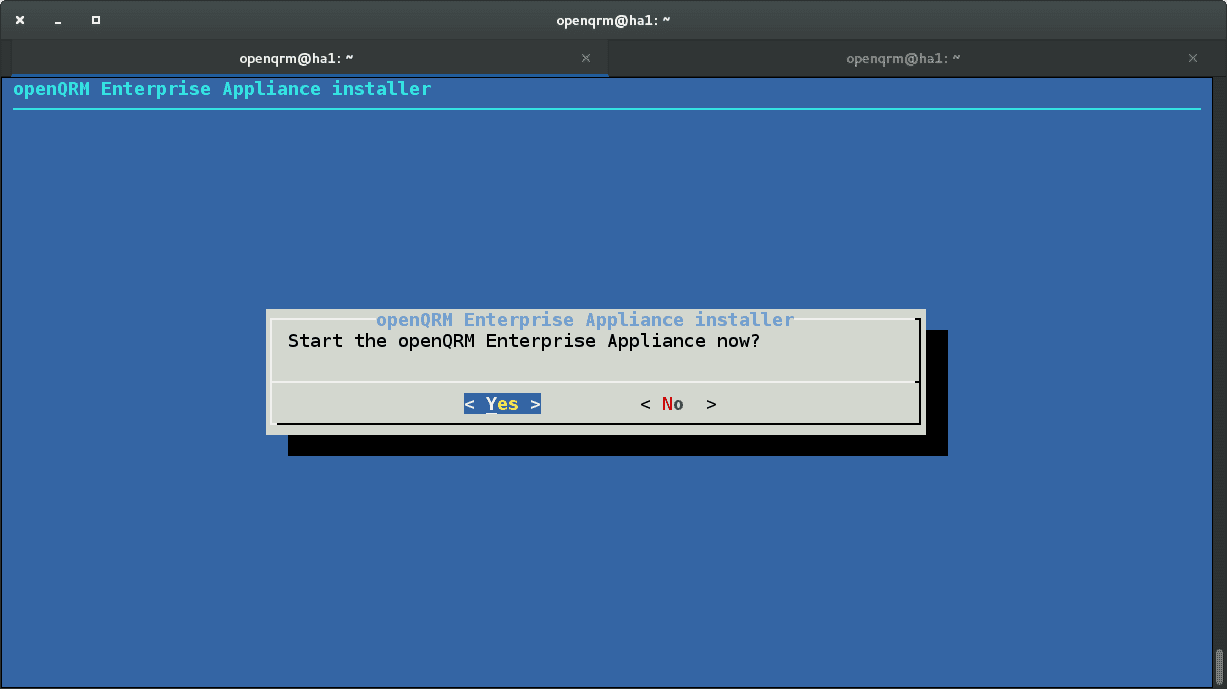This screenshot has width=1227, height=689.
Task: Click the installer heading at terminal top
Action: pyautogui.click(x=222, y=89)
